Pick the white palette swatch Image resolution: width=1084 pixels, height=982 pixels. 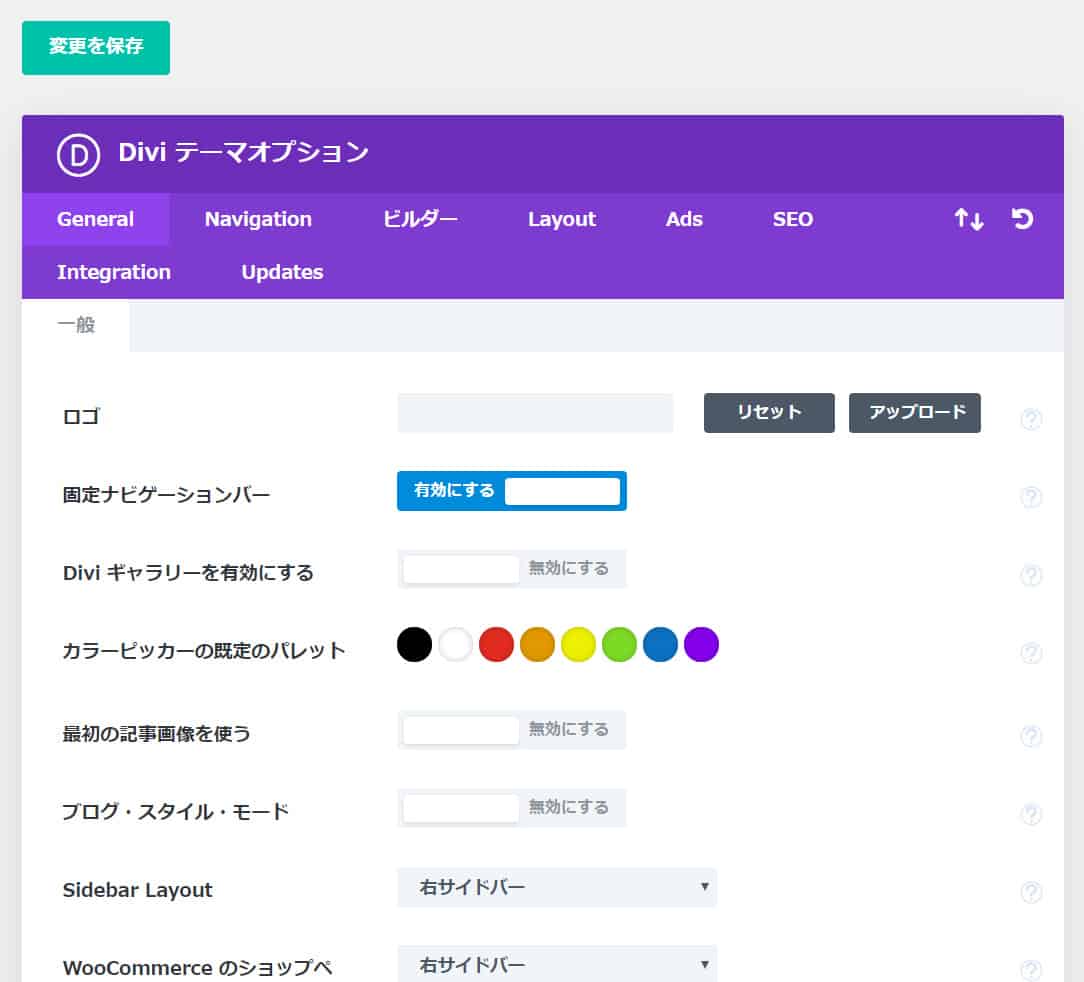[x=456, y=645]
